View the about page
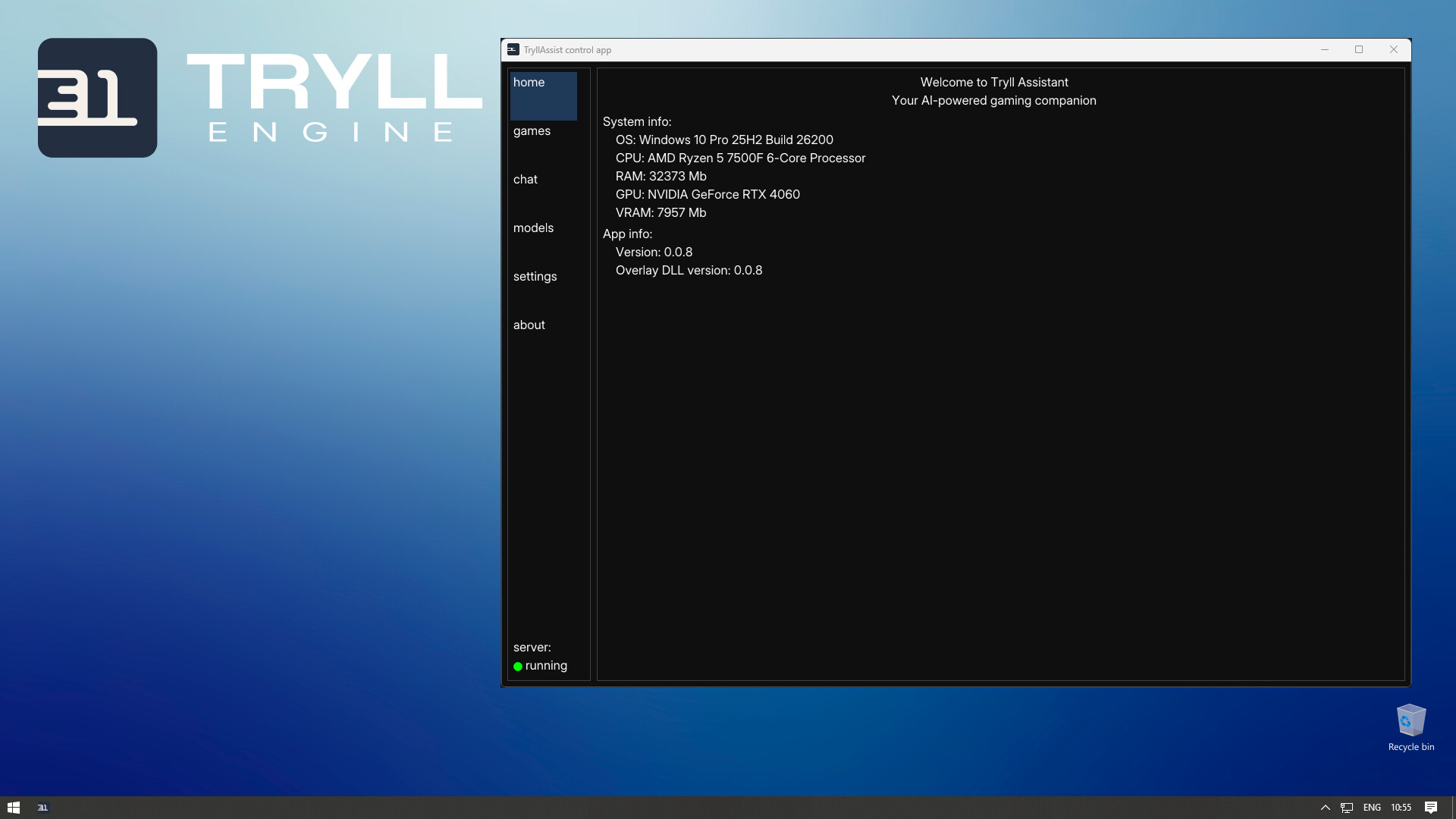1456x819 pixels. (529, 325)
